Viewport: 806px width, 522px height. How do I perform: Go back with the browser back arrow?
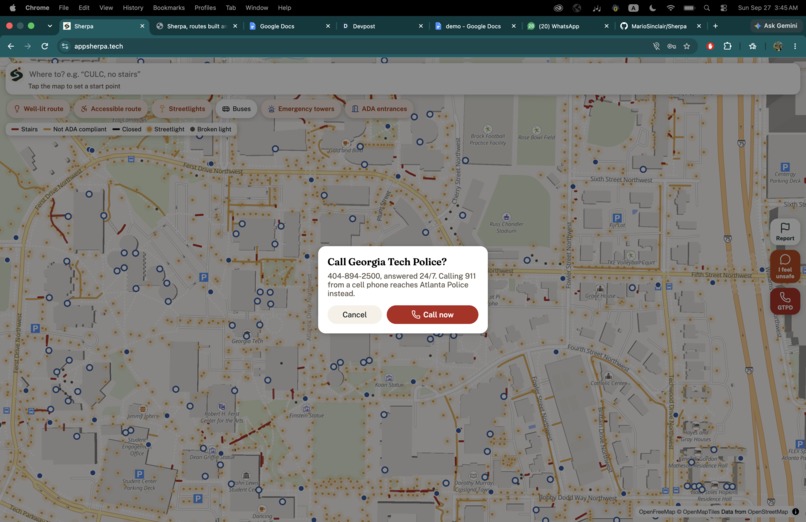pos(11,46)
